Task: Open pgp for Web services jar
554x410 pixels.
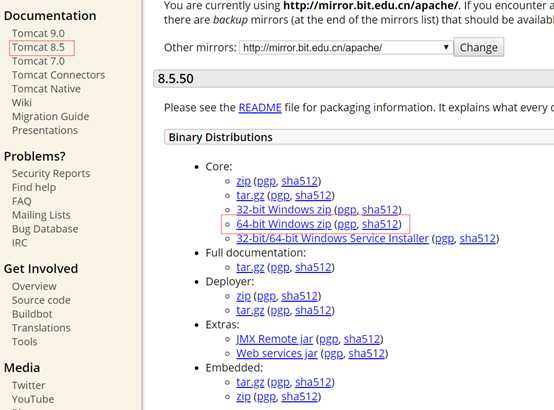Action: pyautogui.click(x=334, y=354)
